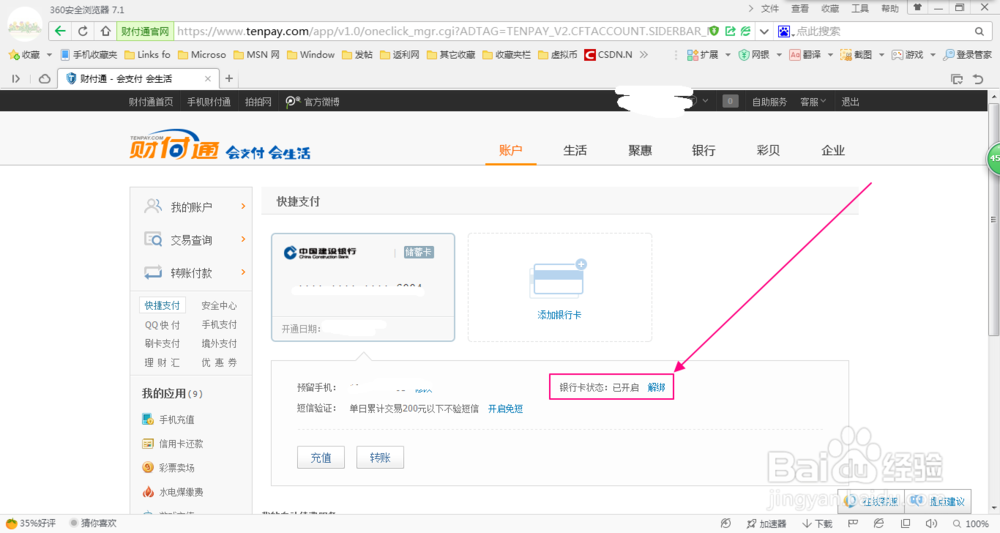The width and height of the screenshot is (1000, 533).
Task: Go to 财付通首页 link
Action: pos(151,101)
